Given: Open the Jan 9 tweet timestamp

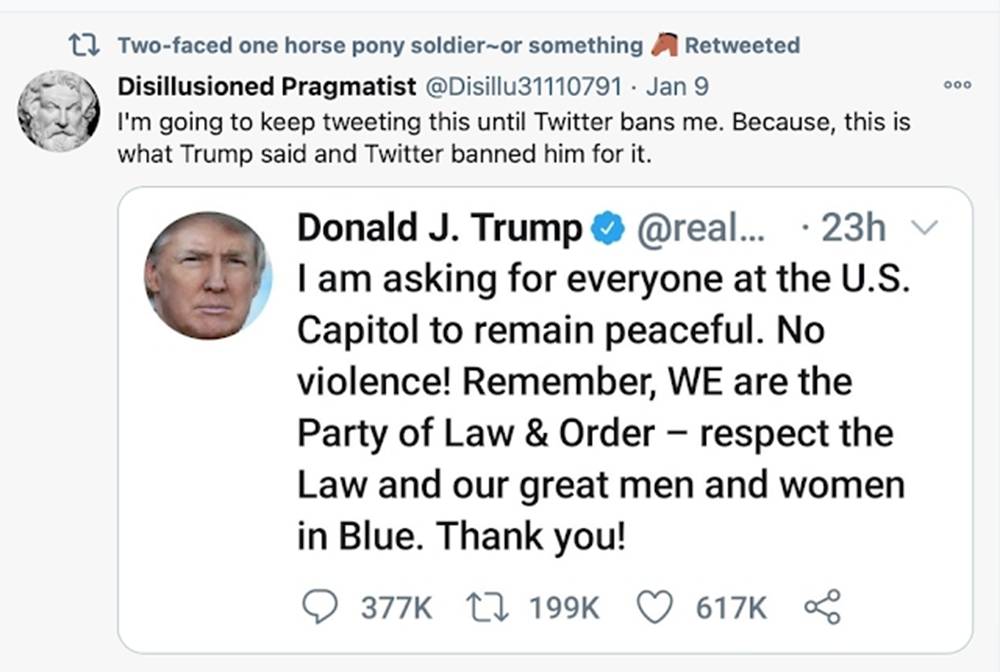Looking at the screenshot, I should (677, 87).
